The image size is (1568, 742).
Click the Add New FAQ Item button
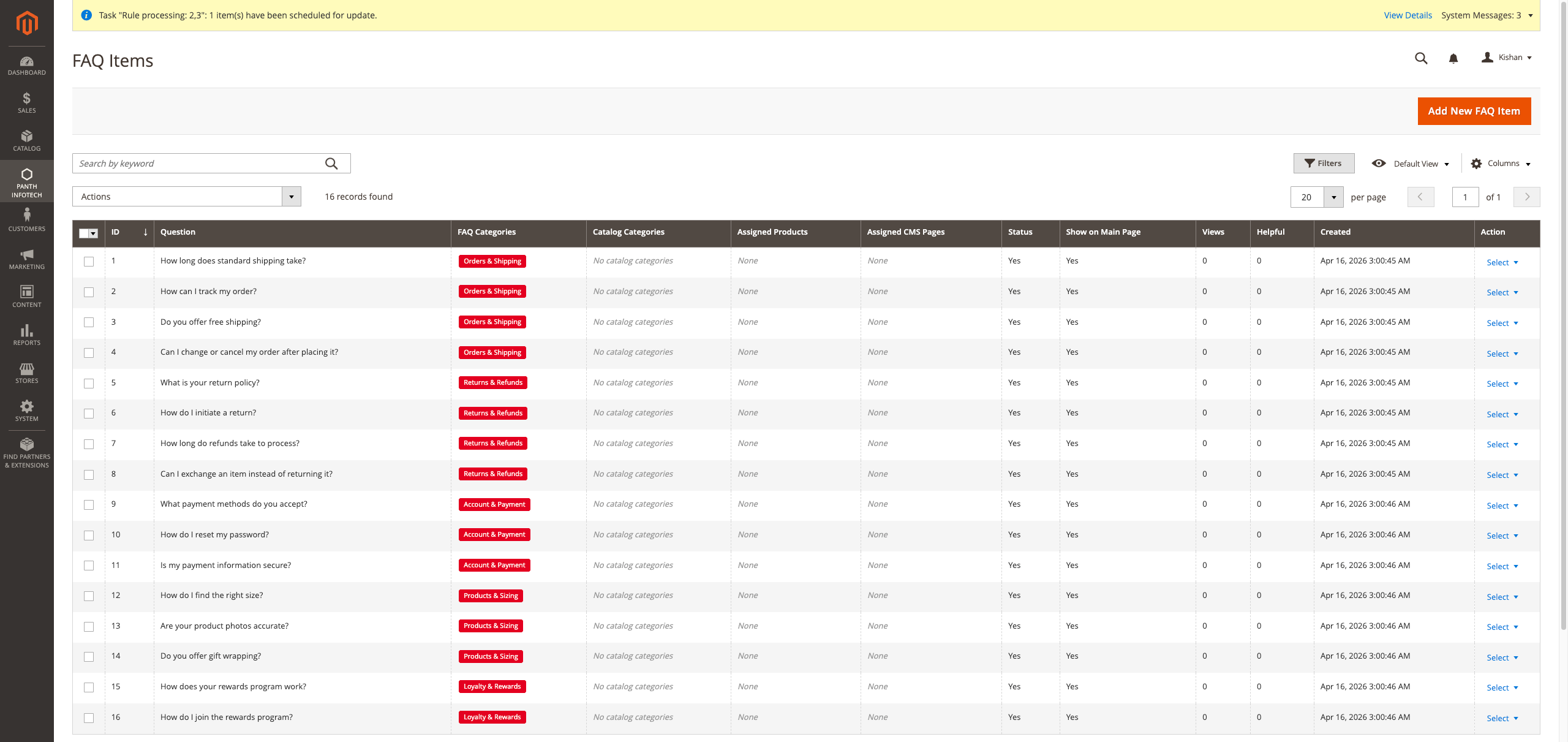(1474, 111)
